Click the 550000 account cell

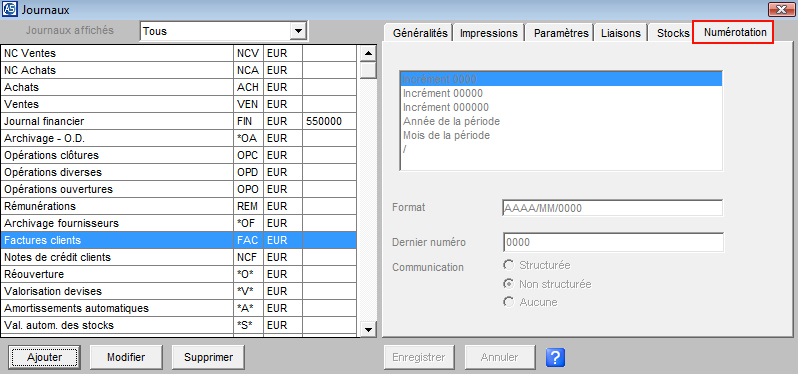(329, 121)
